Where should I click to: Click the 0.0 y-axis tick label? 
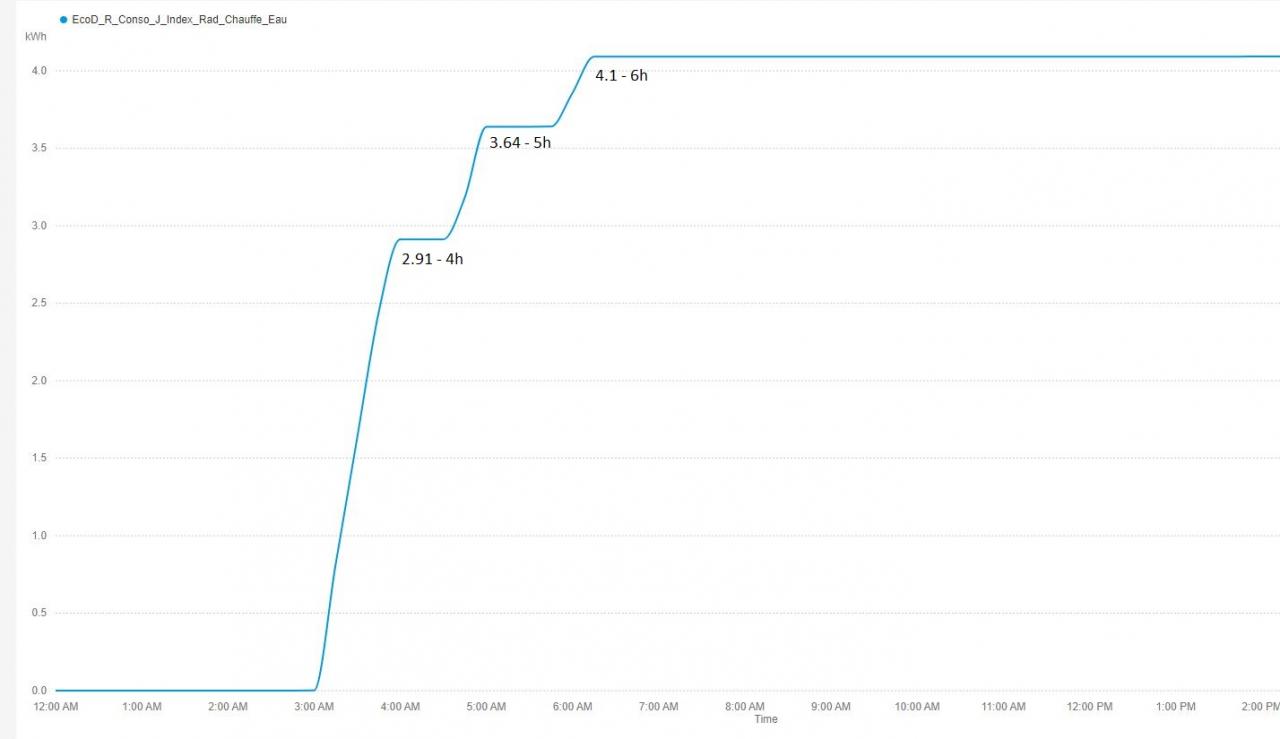tap(39, 691)
